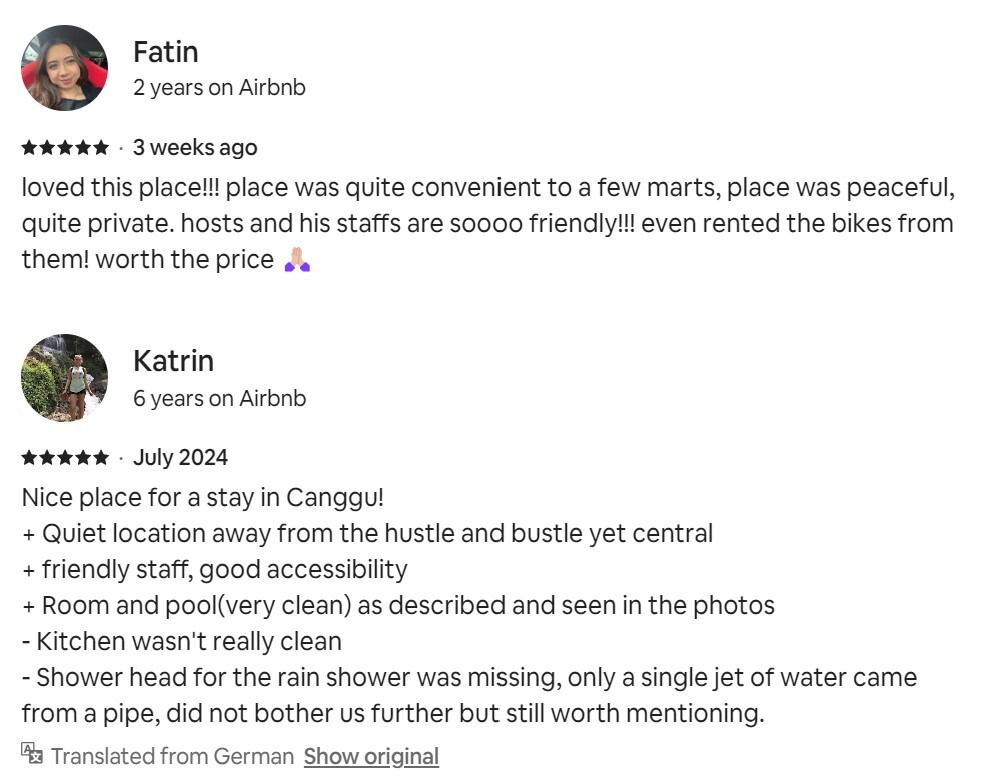The width and height of the screenshot is (994, 772).
Task: Click the praying hands emoji in Fatin's review
Action: 297,260
